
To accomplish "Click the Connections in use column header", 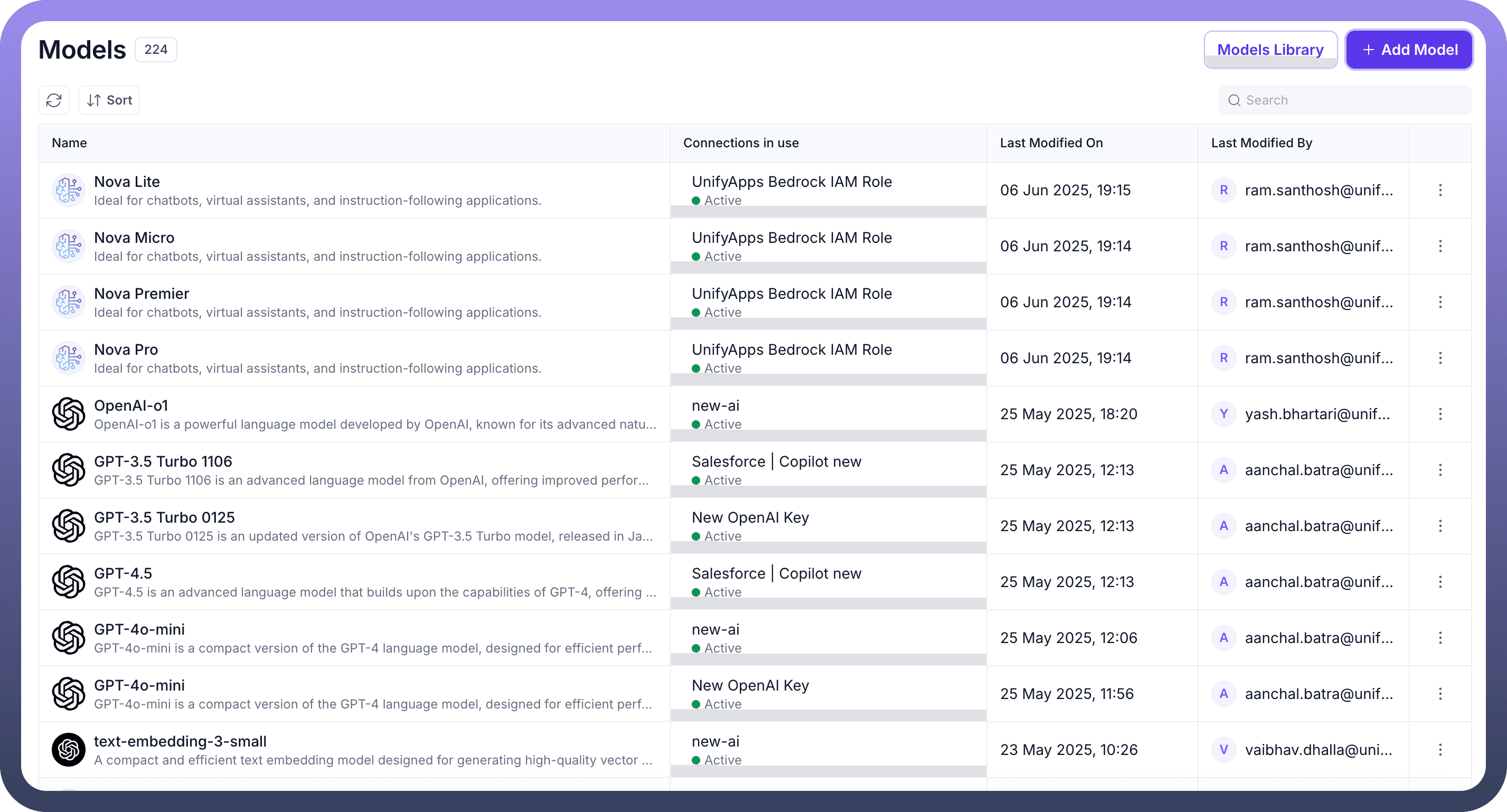I will point(741,143).
